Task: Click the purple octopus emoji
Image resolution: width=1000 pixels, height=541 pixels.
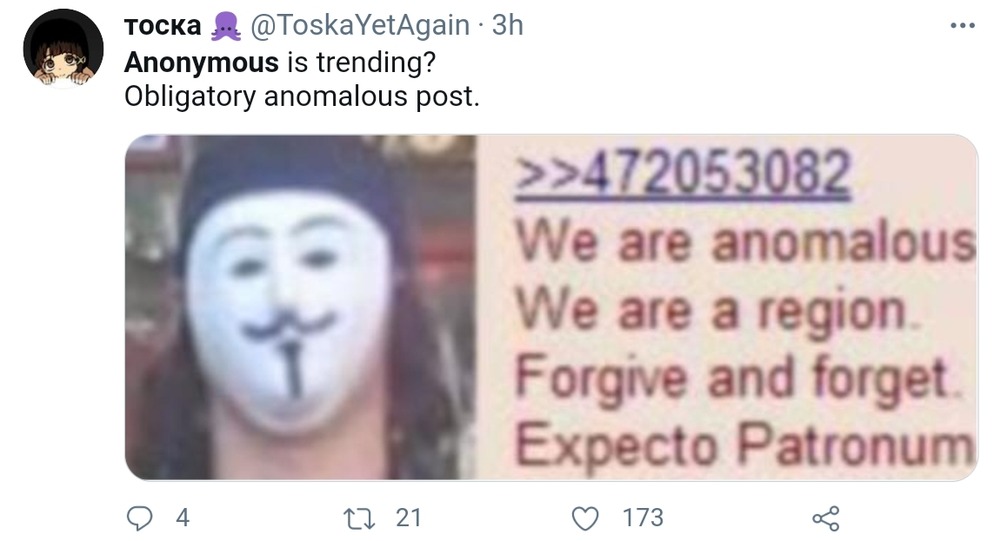Action: 226,26
